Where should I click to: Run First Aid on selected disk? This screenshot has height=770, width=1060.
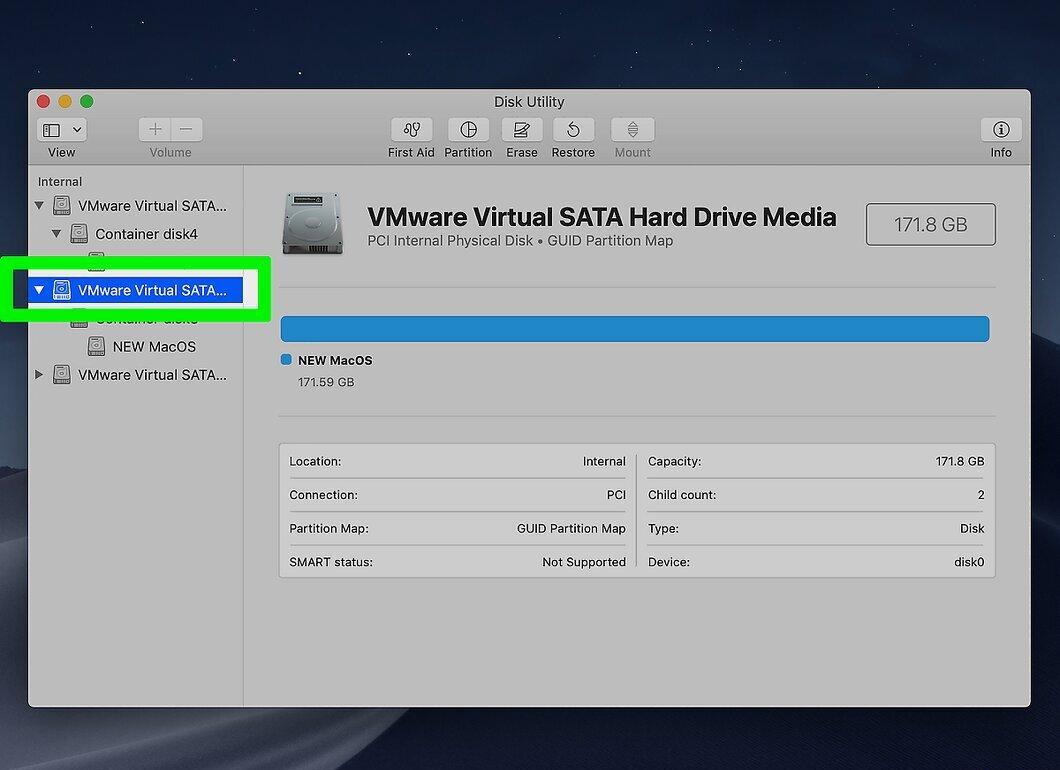411,129
